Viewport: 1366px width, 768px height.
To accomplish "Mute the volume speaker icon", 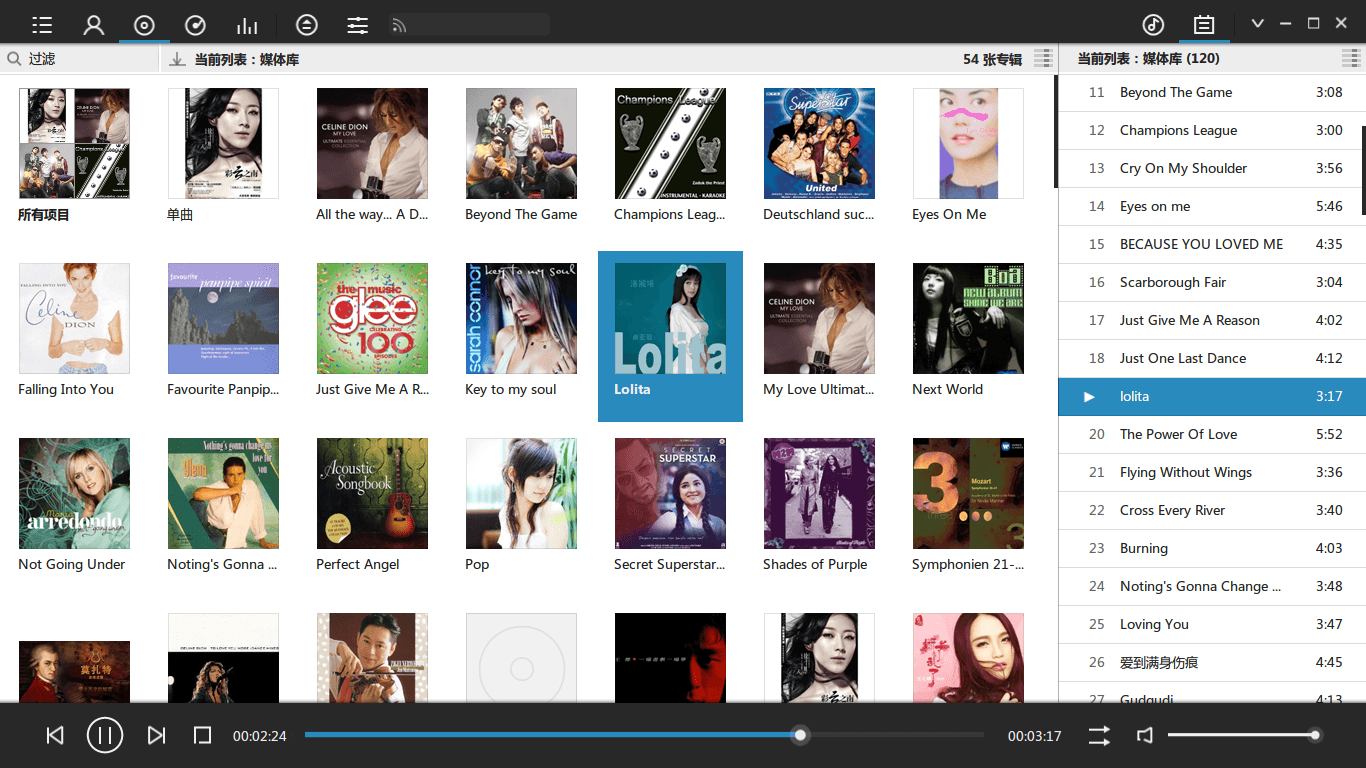I will (1144, 735).
